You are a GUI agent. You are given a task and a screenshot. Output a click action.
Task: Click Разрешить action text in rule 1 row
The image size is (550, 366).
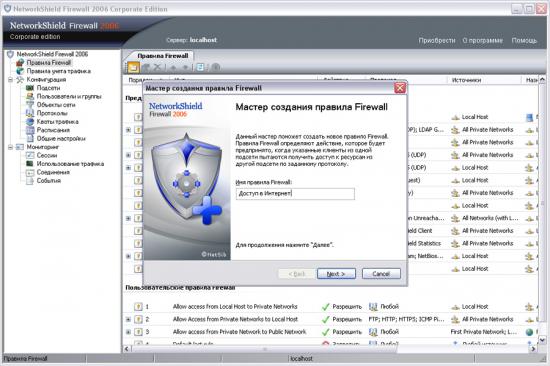pyautogui.click(x=347, y=306)
